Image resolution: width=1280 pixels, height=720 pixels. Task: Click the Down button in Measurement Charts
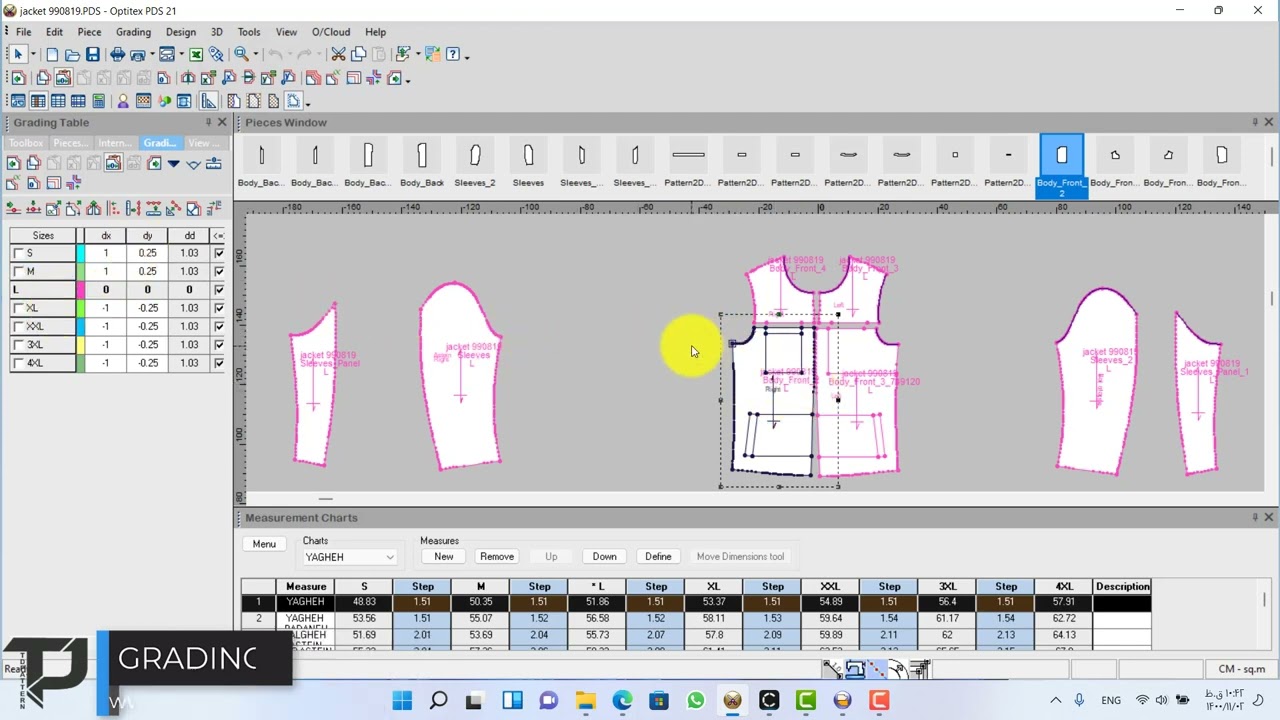[x=605, y=557]
